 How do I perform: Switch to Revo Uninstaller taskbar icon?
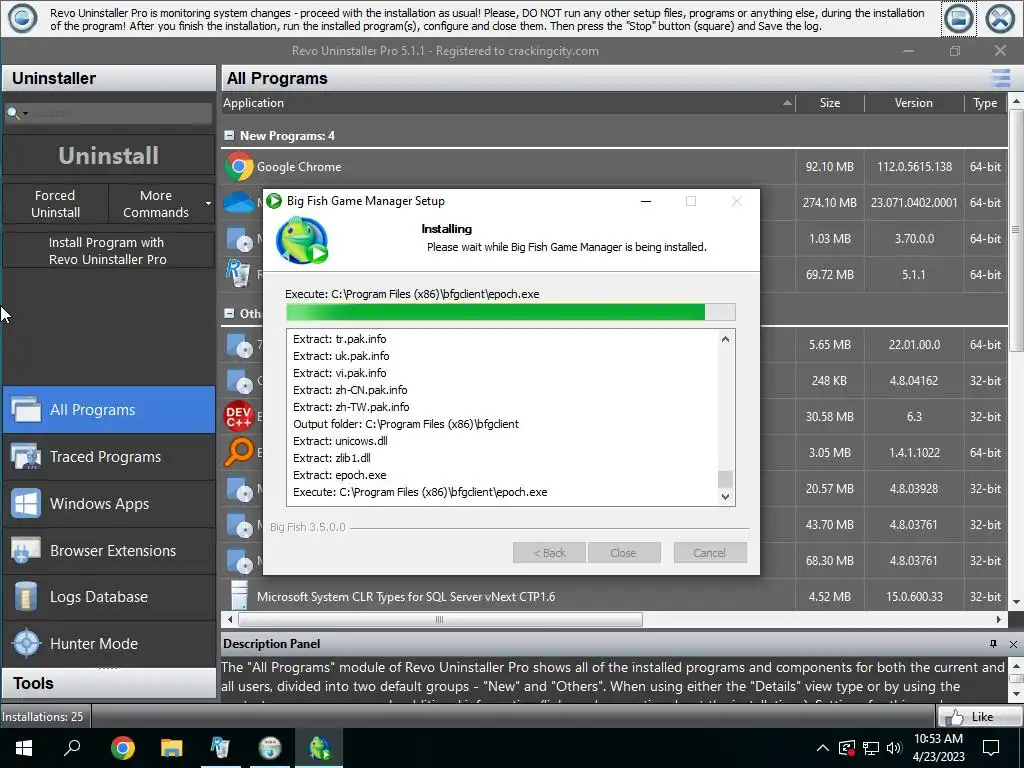tap(220, 748)
